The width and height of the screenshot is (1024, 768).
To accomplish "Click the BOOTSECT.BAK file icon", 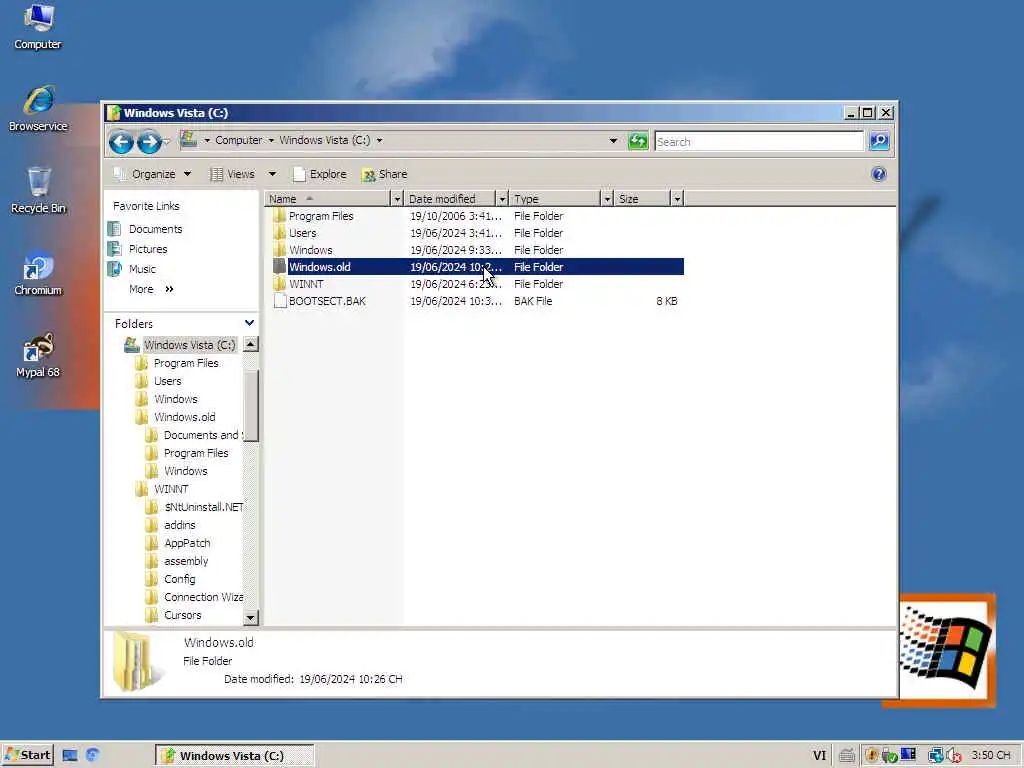I will pos(280,301).
